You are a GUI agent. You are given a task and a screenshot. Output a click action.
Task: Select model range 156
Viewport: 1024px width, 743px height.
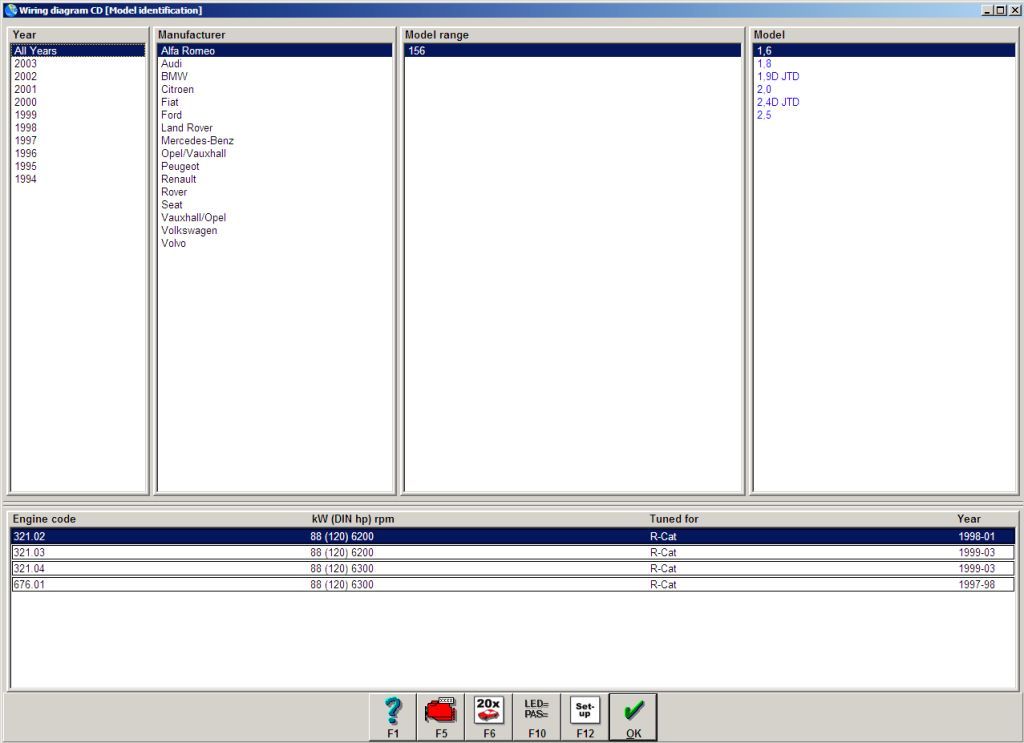coord(573,50)
